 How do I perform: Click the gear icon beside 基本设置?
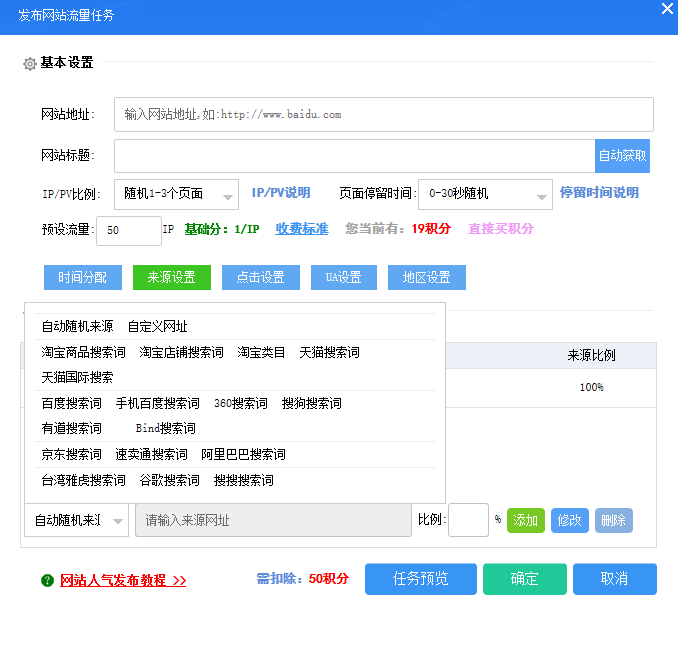coord(29,64)
